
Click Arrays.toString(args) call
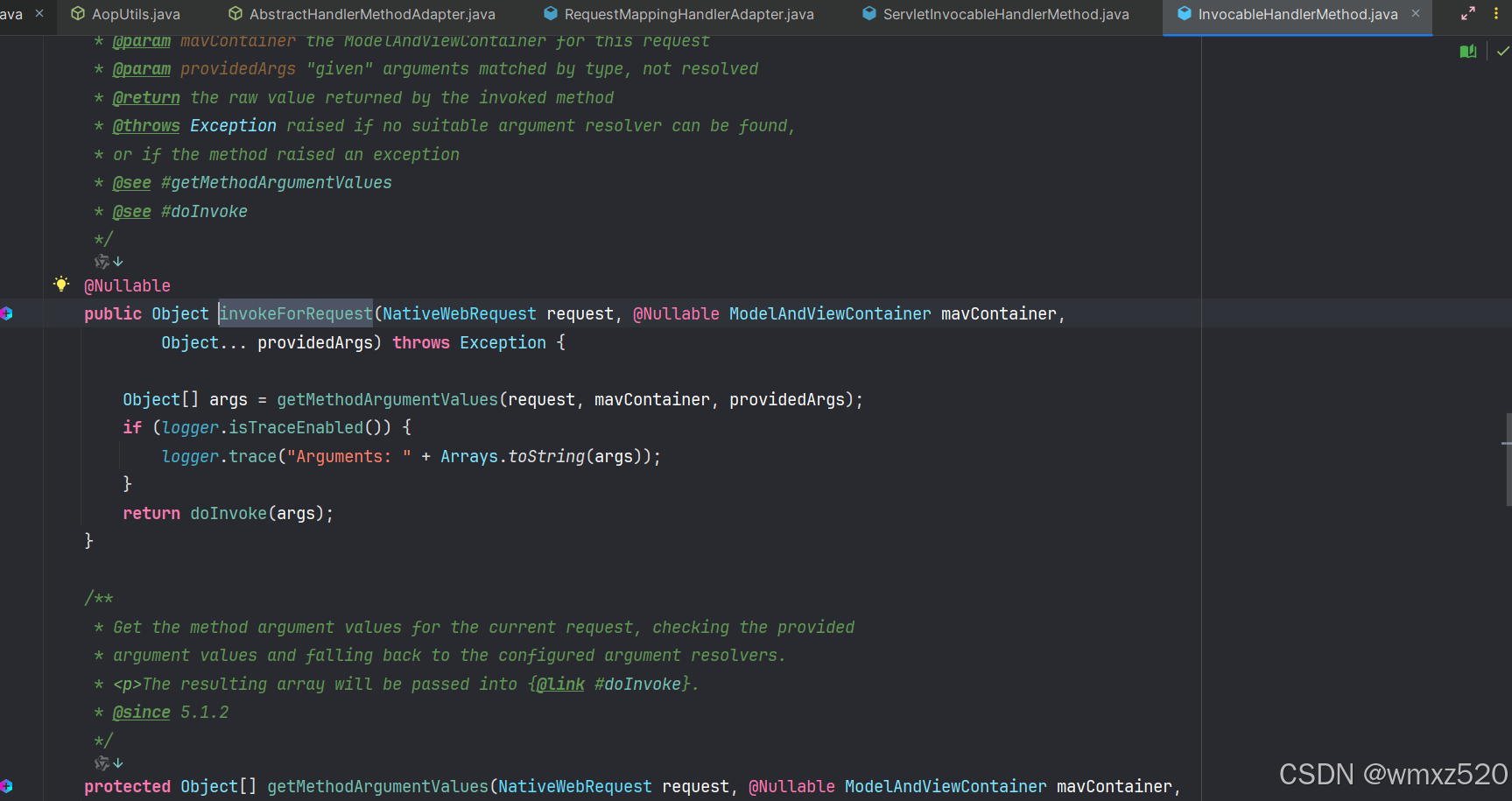pos(542,457)
